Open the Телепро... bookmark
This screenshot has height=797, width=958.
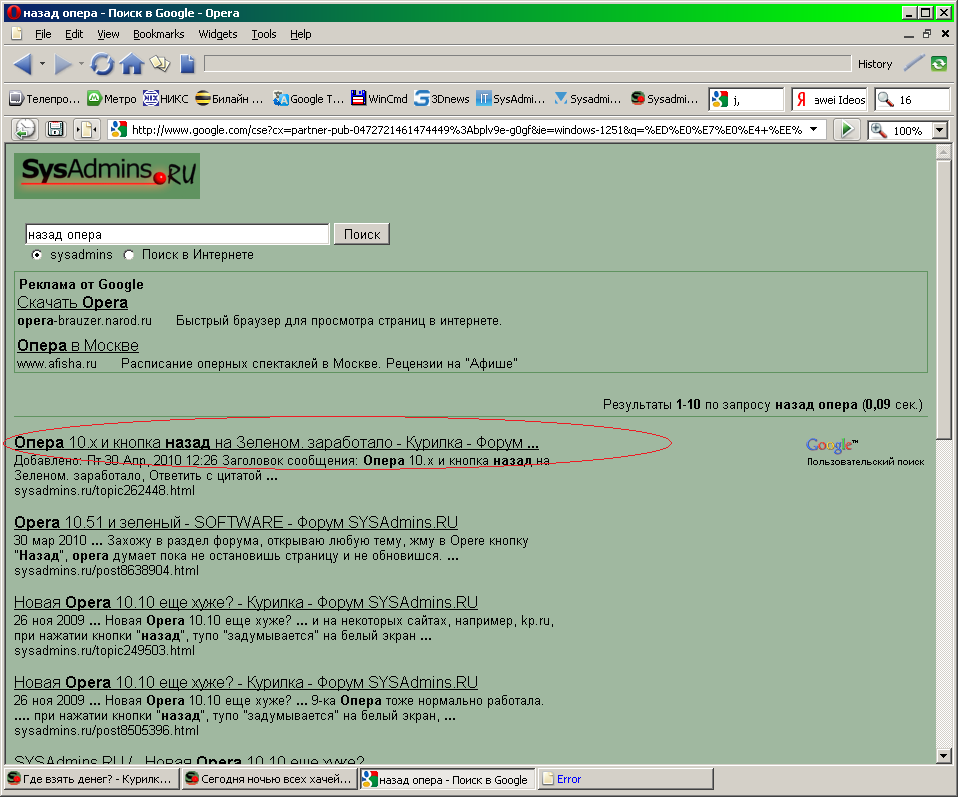45,98
